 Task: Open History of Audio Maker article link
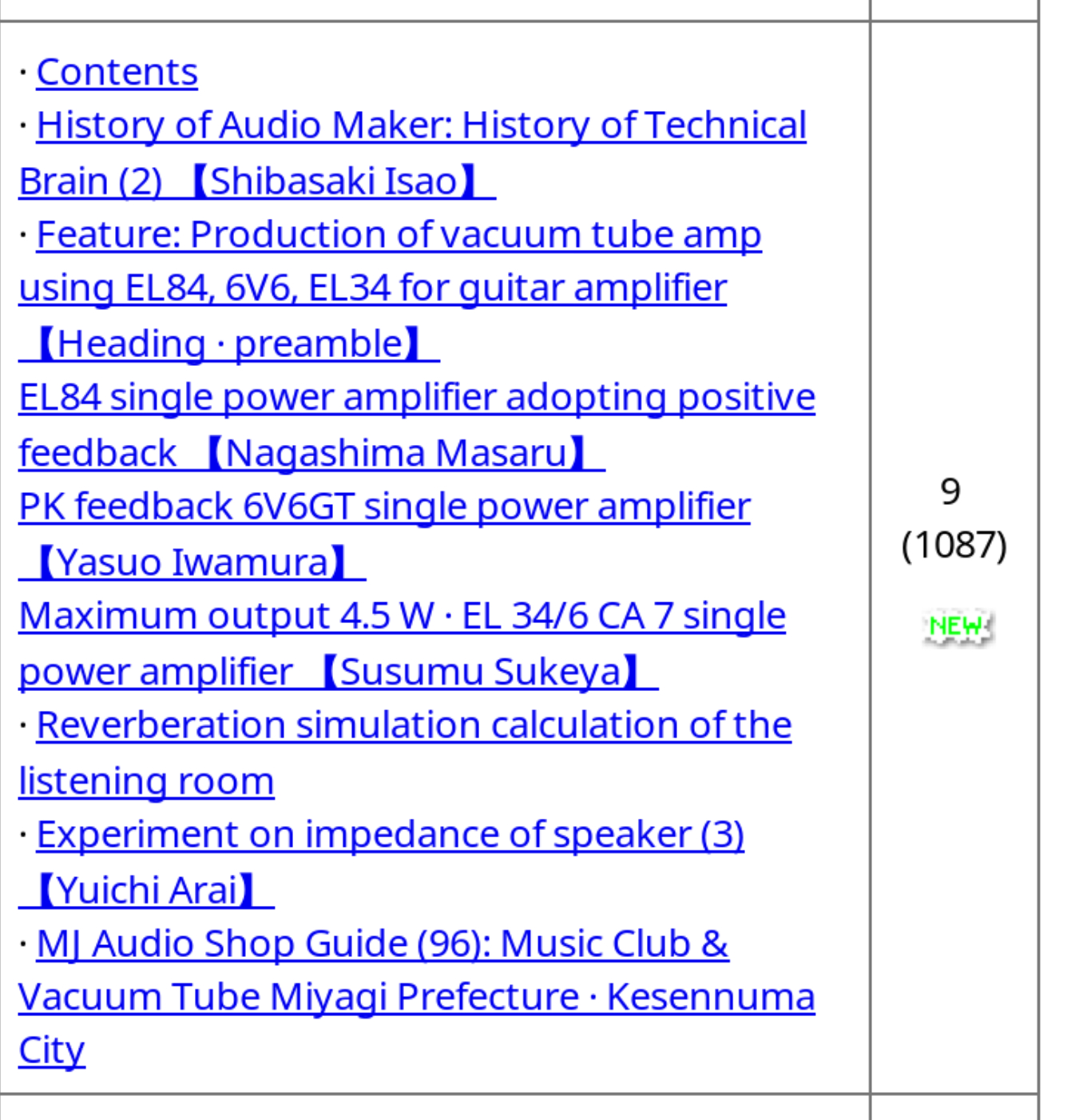coord(422,125)
